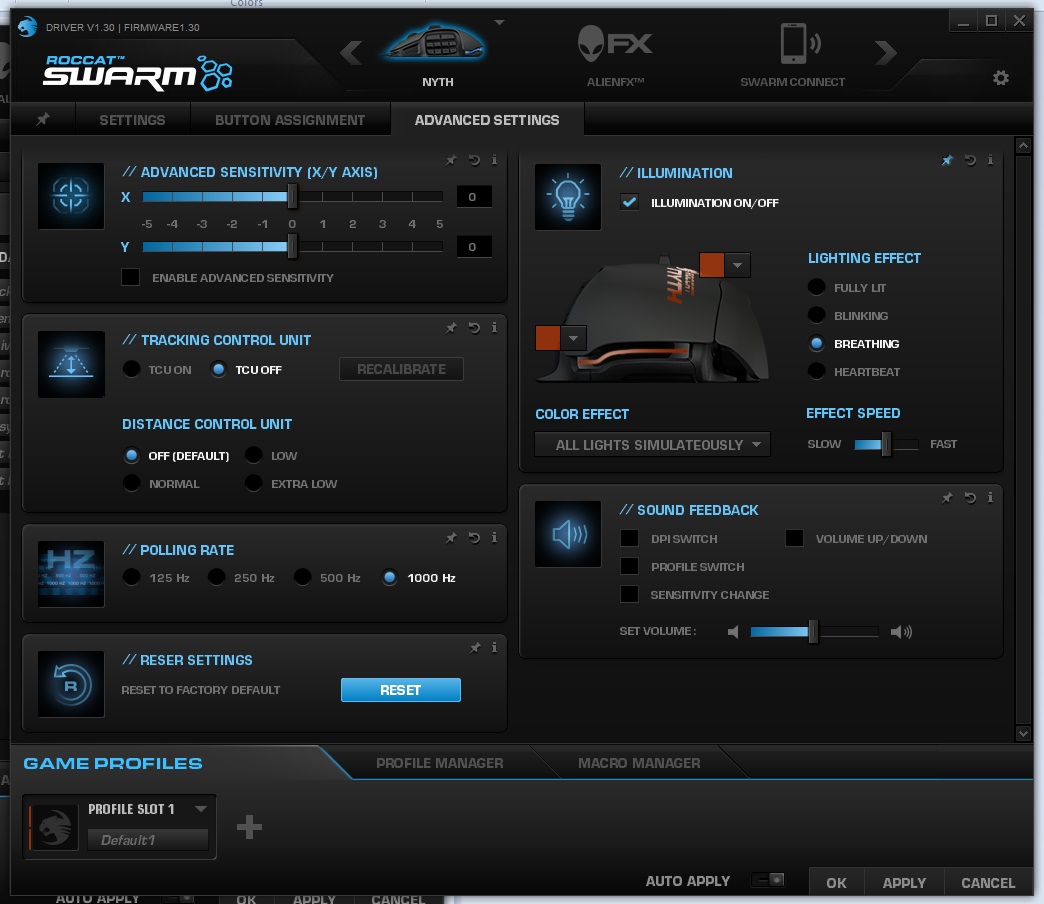Uncheck Illumination On/Off checkbox
Image resolution: width=1044 pixels, height=904 pixels.
tap(629, 202)
